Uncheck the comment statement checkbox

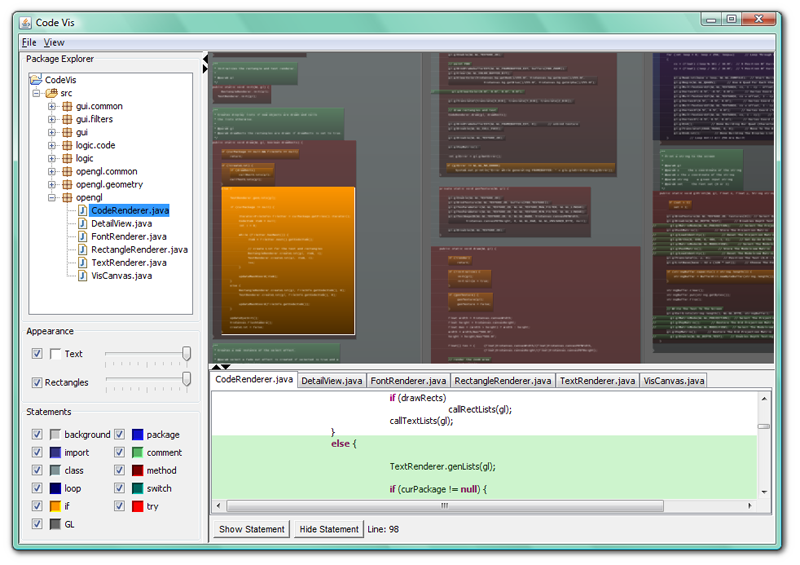[x=119, y=452]
